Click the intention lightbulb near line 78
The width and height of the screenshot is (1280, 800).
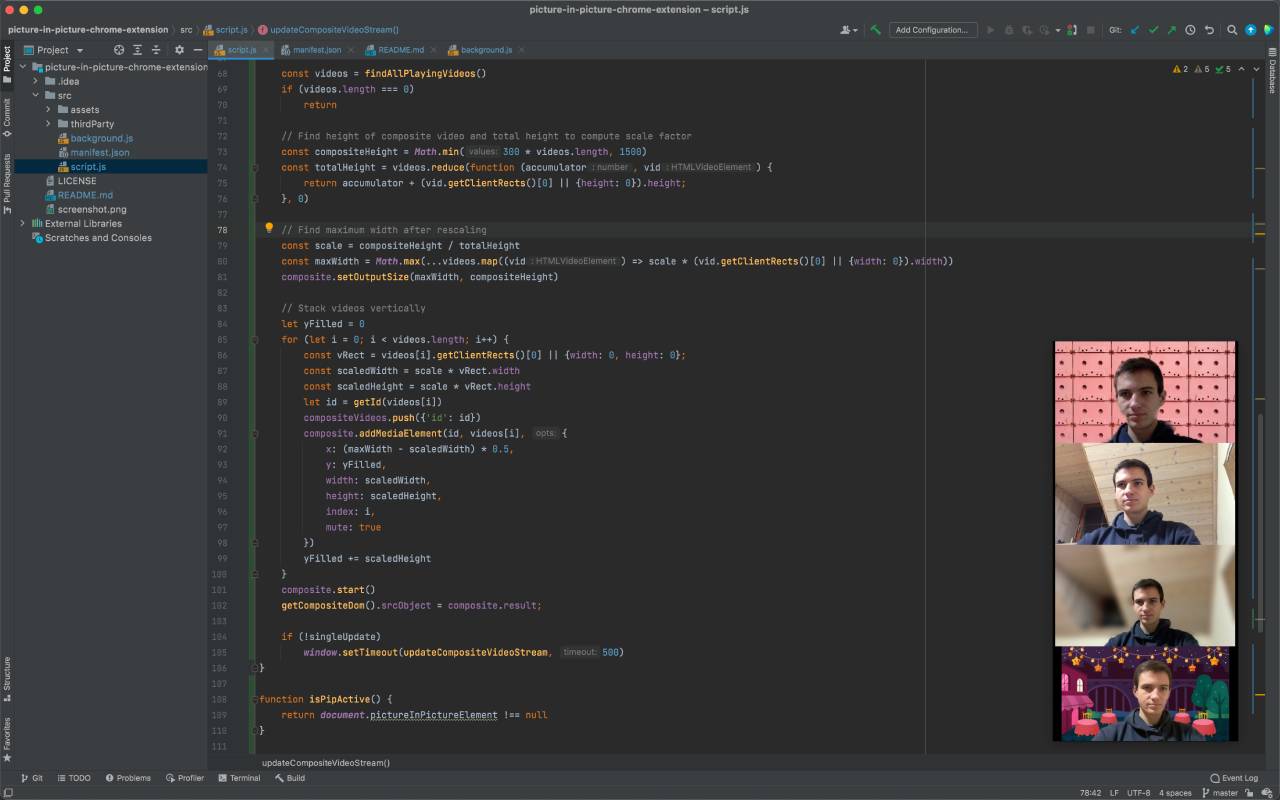point(268,229)
